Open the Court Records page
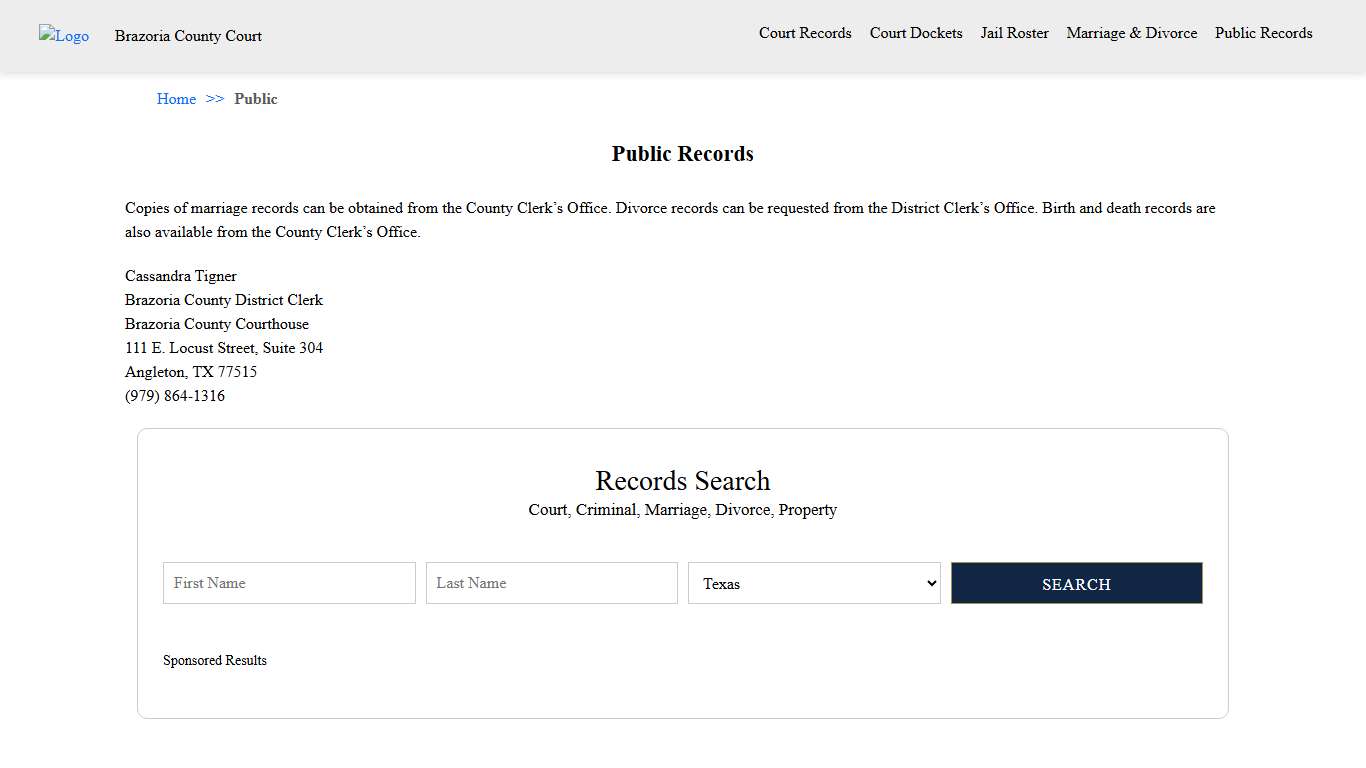Screen dimensions: 1366x768 click(805, 33)
